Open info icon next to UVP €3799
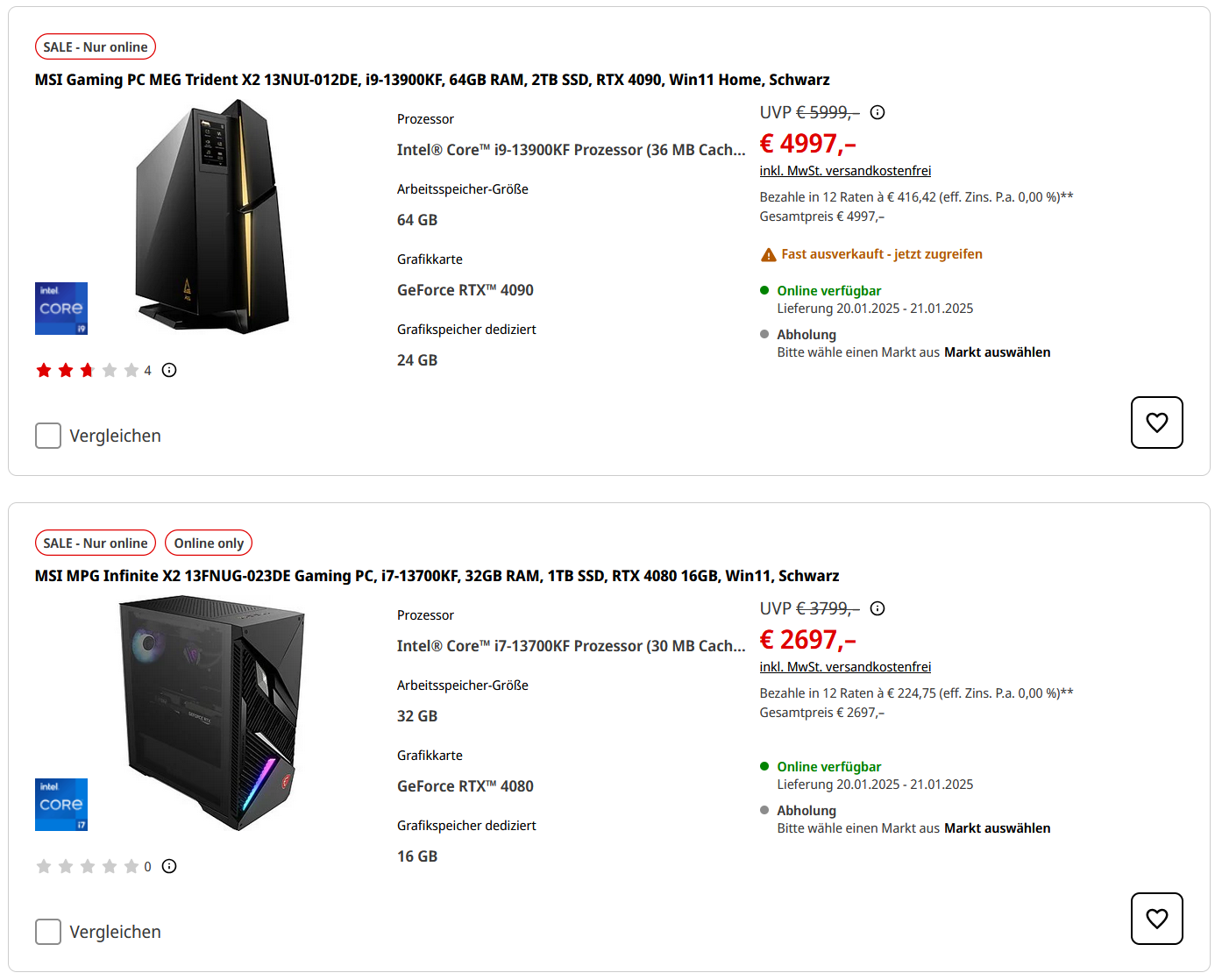The height and width of the screenshot is (980, 1215). point(877,608)
